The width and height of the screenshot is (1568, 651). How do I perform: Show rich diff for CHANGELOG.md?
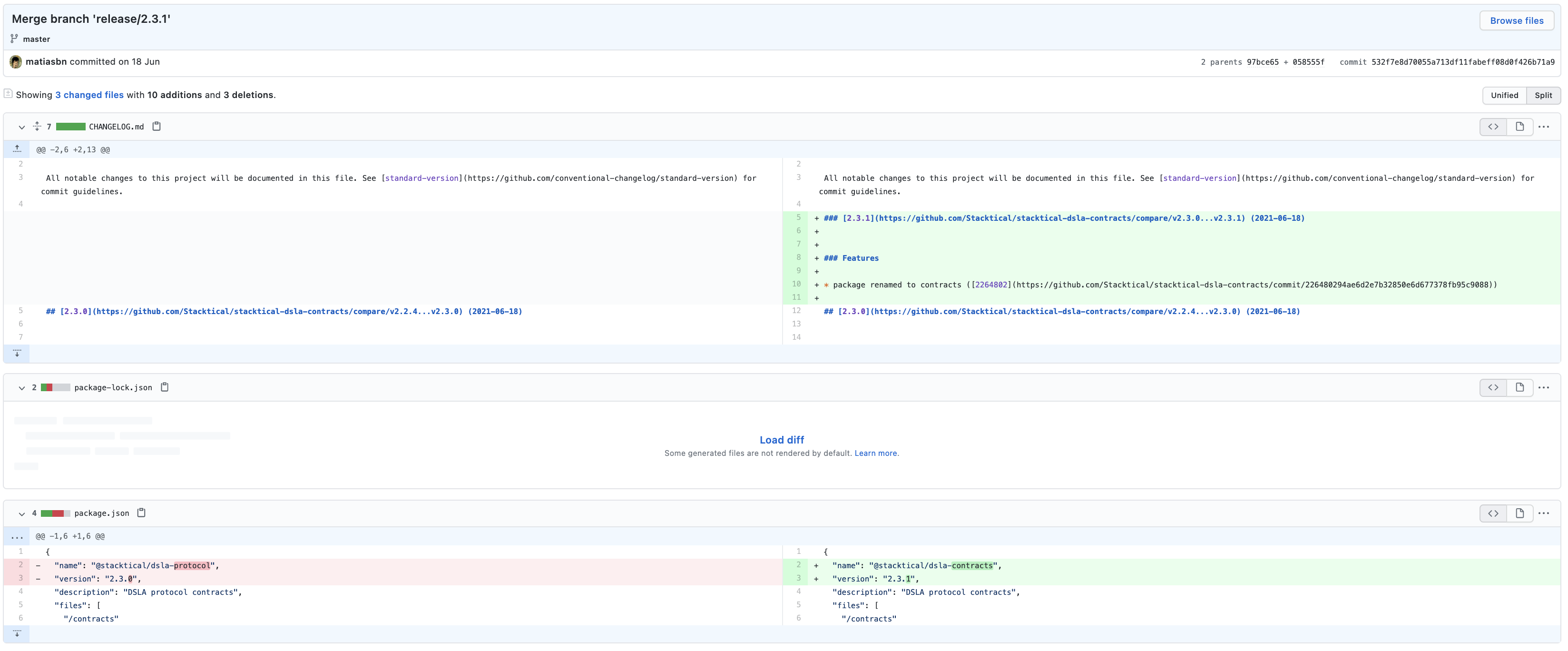click(x=1519, y=127)
